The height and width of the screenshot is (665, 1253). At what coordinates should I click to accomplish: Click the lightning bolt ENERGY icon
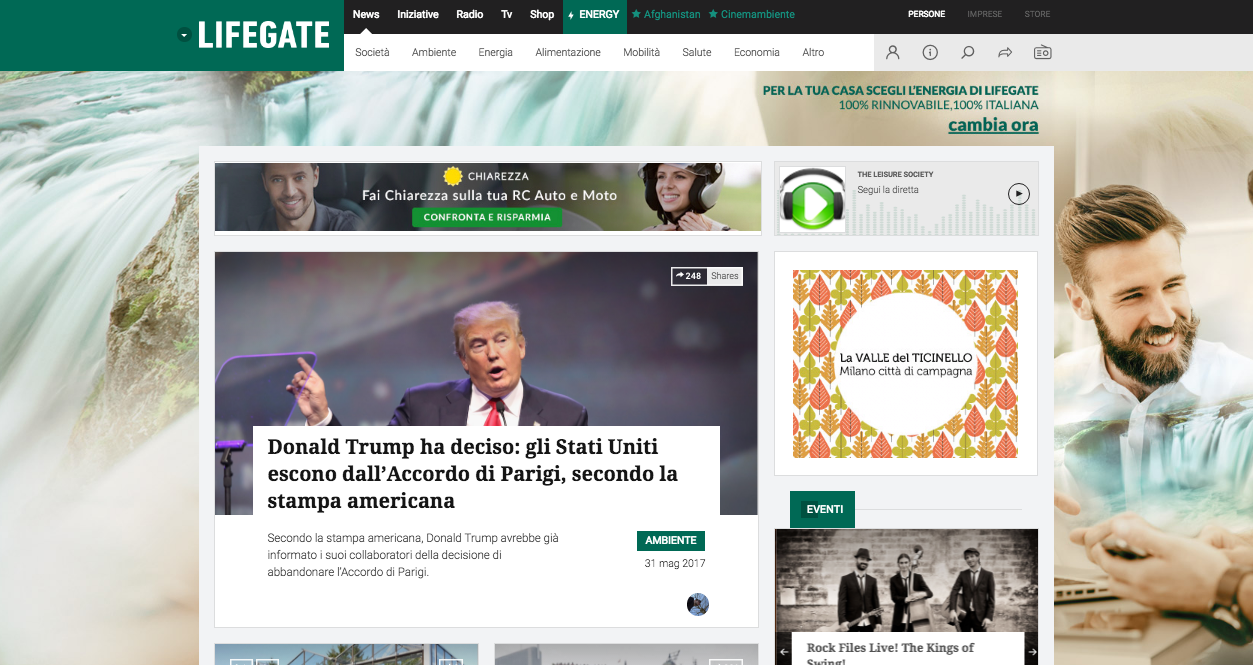571,15
